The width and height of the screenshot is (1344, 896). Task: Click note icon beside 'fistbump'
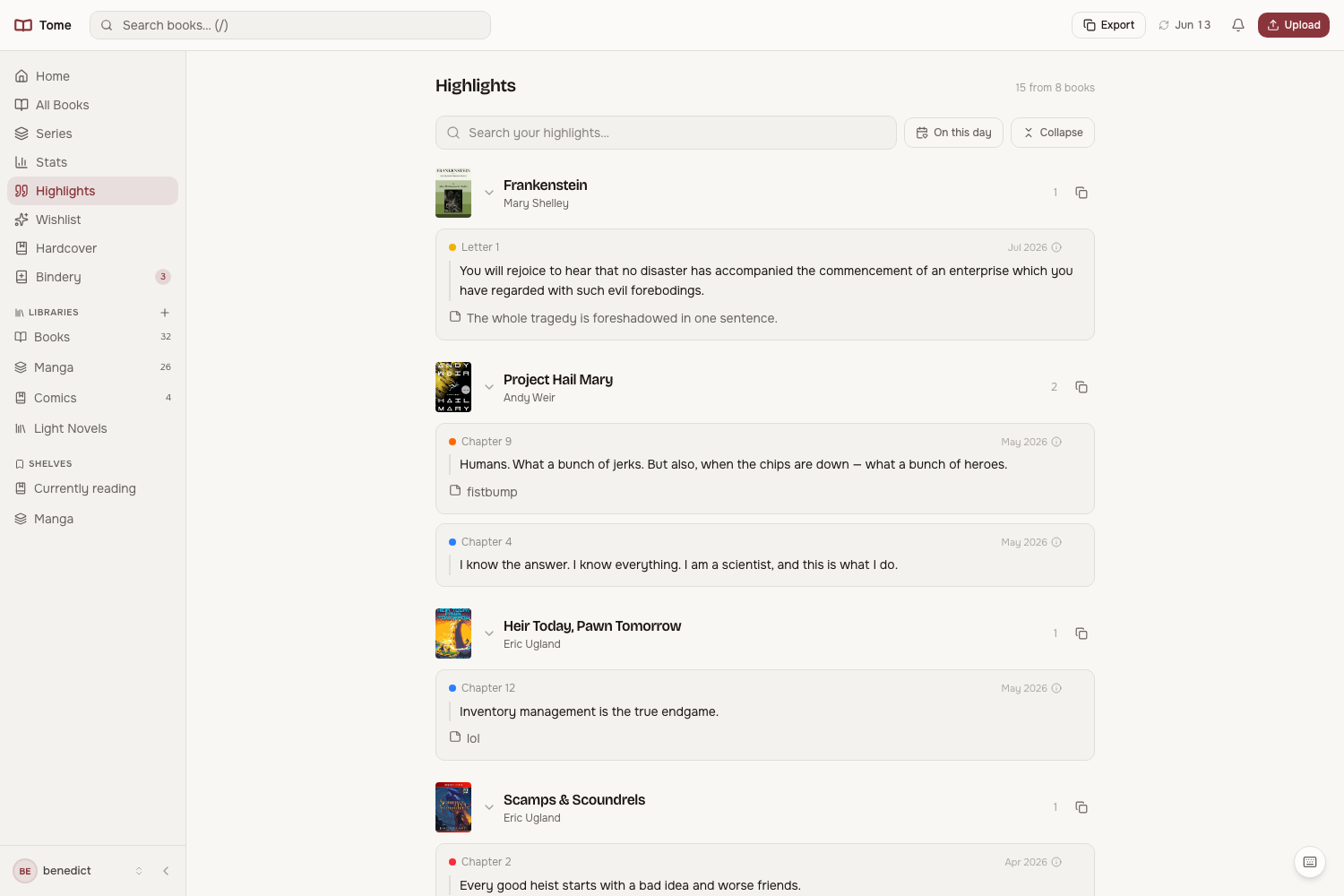click(x=455, y=491)
